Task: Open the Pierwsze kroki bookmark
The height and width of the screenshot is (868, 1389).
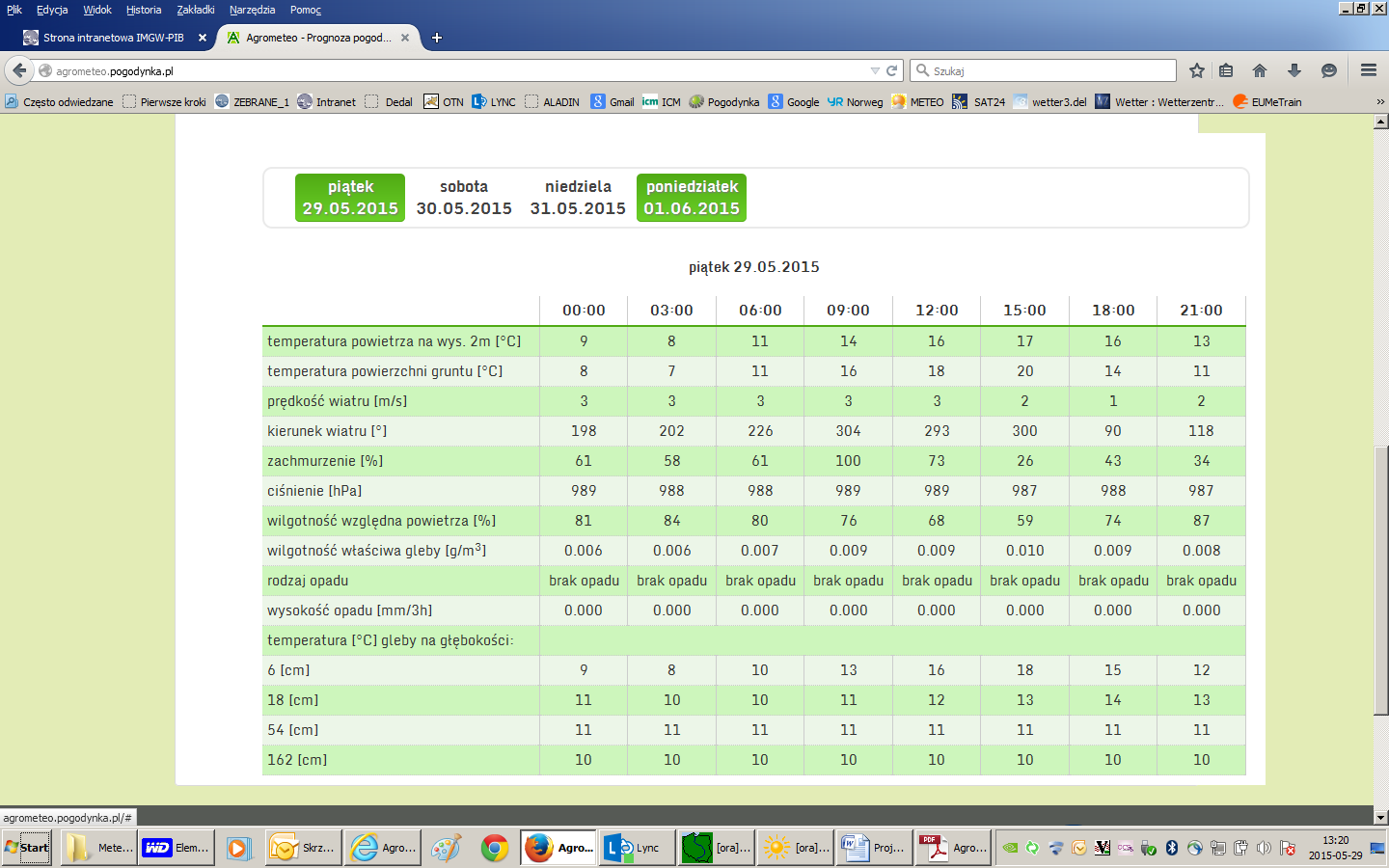Action: tap(164, 101)
